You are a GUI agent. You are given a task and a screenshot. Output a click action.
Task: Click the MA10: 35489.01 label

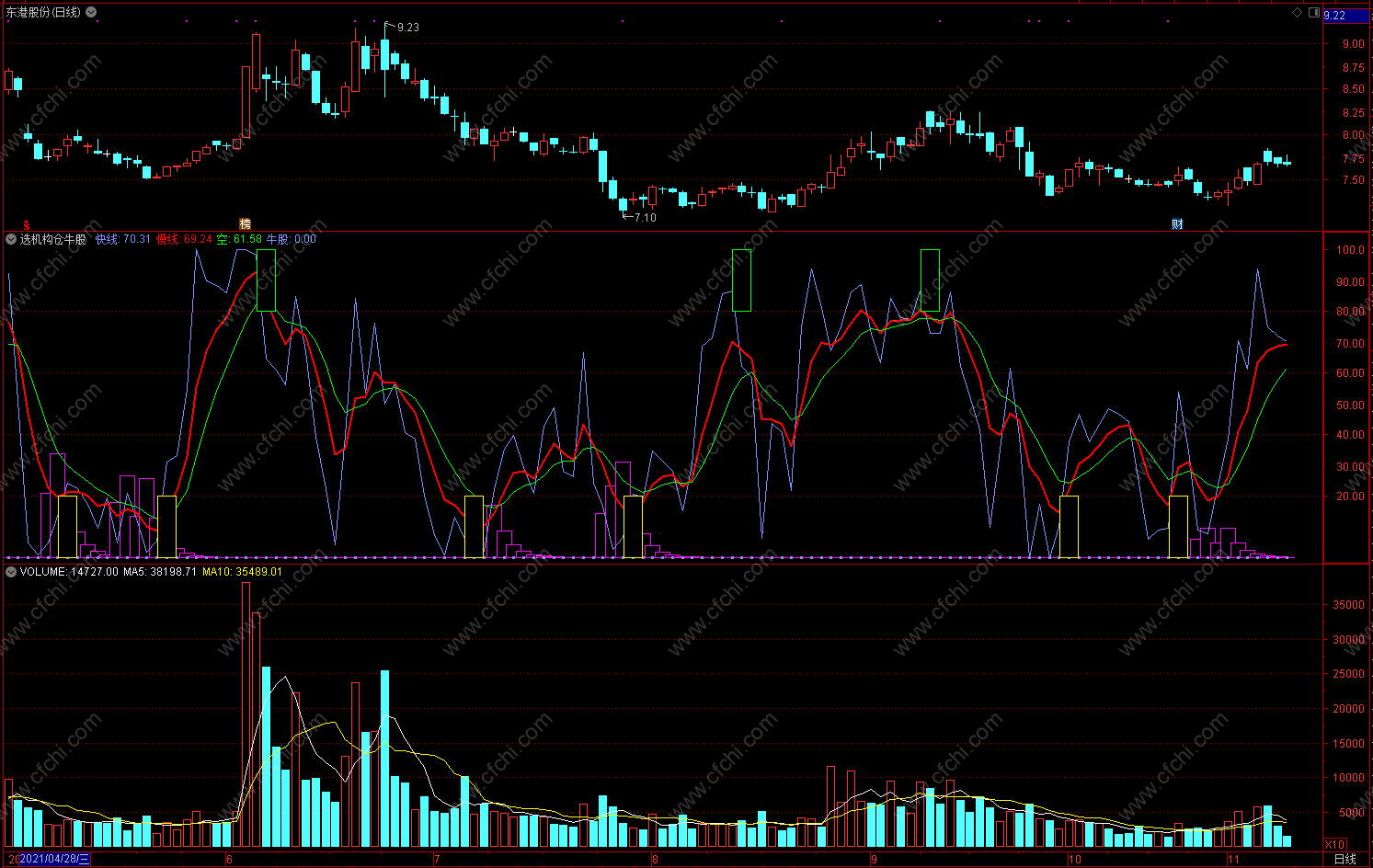(242, 572)
